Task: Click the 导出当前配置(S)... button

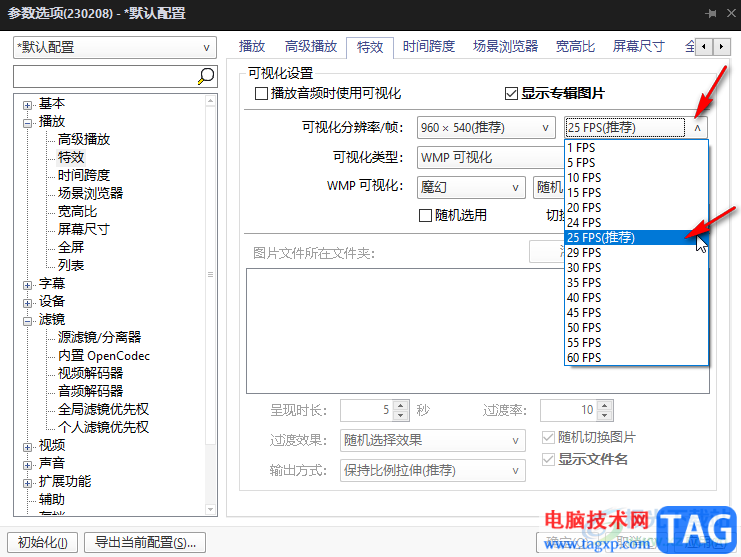Action: 145,542
